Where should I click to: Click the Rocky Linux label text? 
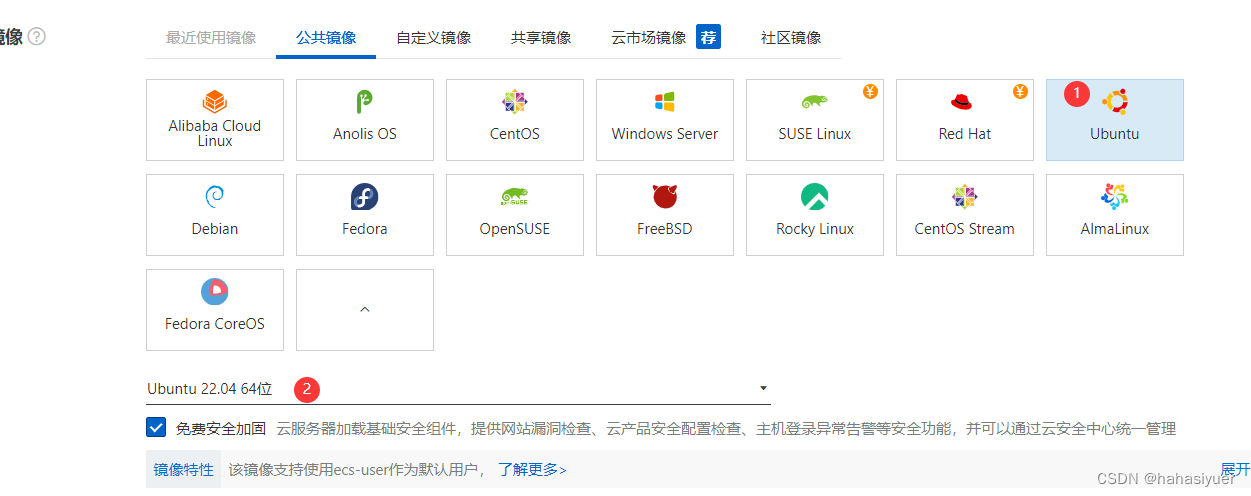coord(815,229)
